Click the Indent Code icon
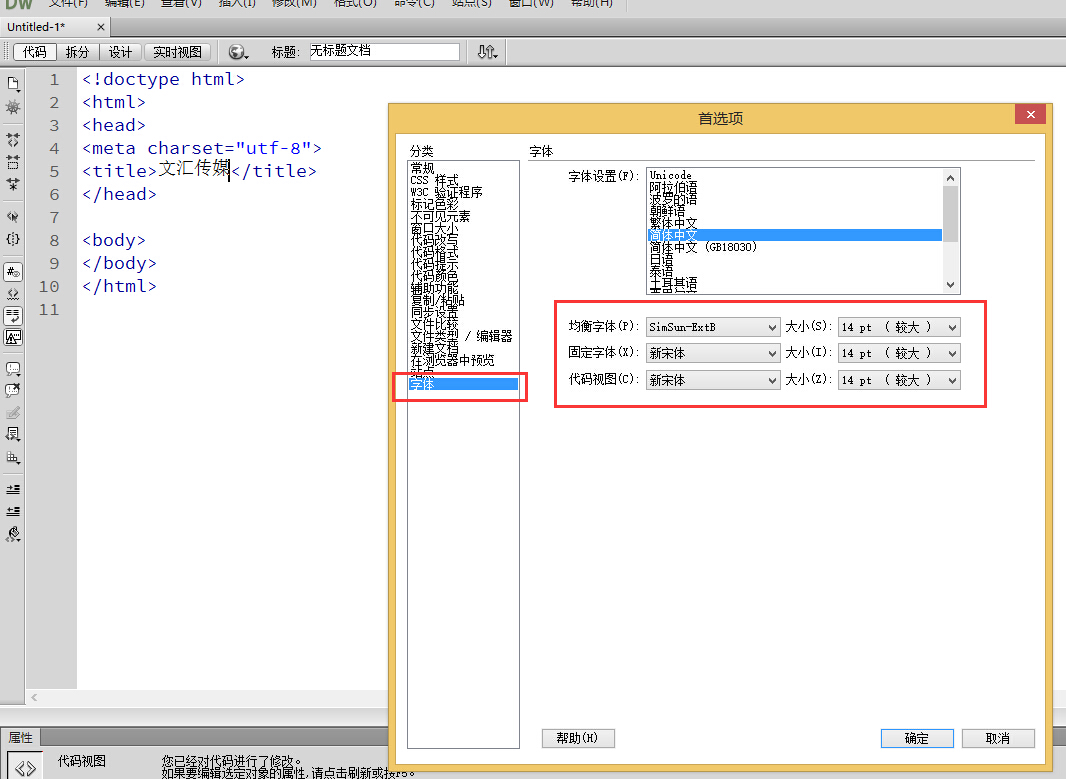1066x779 pixels. click(13, 489)
